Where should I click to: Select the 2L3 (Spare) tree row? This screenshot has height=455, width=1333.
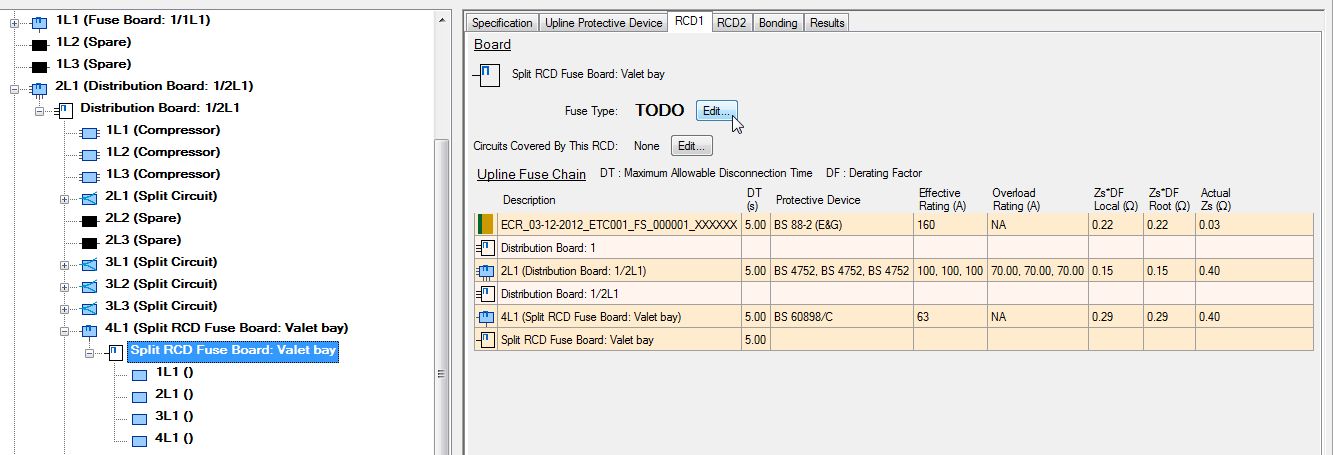pos(143,240)
